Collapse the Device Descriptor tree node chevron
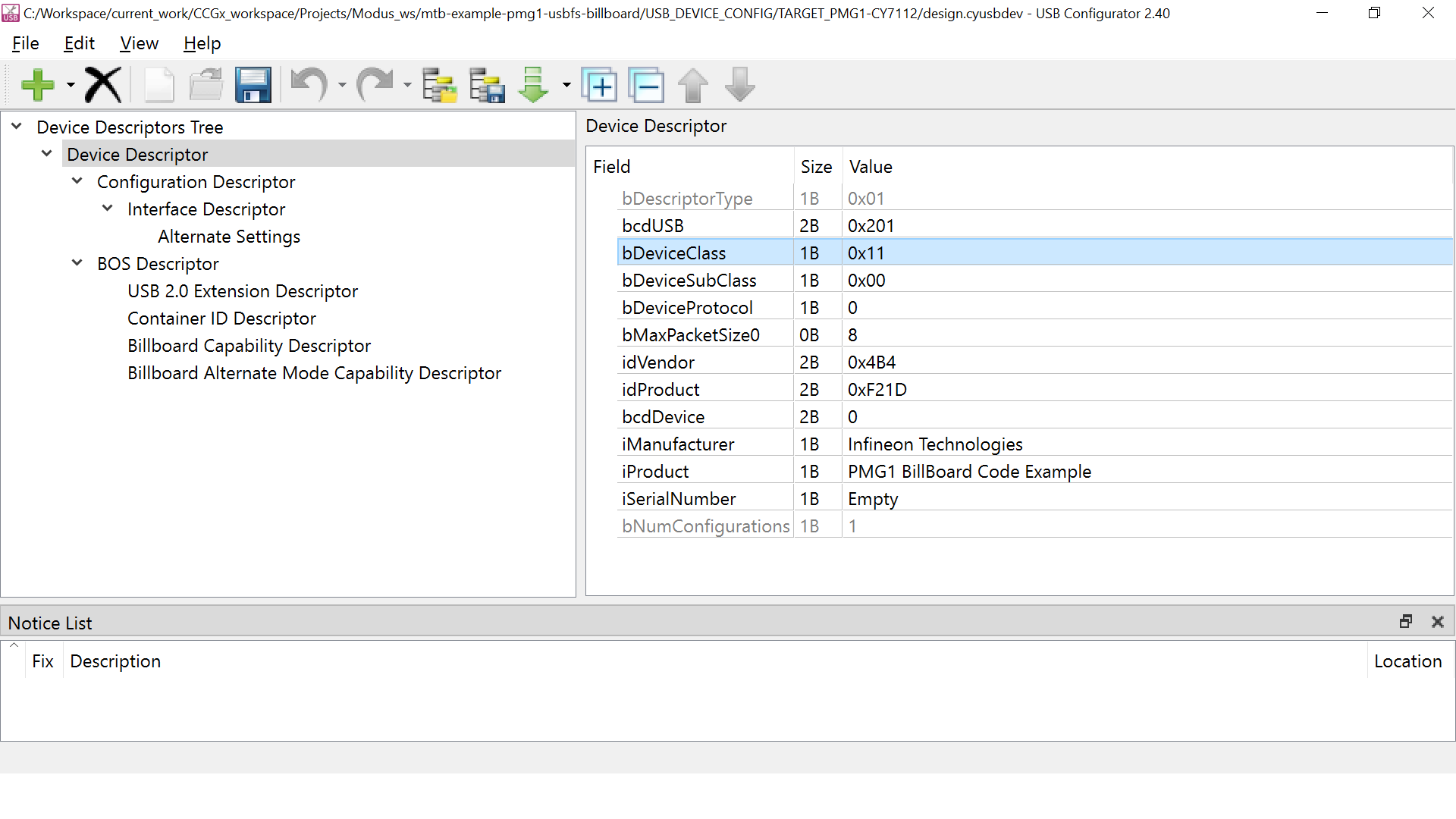The width and height of the screenshot is (1456, 819). point(47,154)
